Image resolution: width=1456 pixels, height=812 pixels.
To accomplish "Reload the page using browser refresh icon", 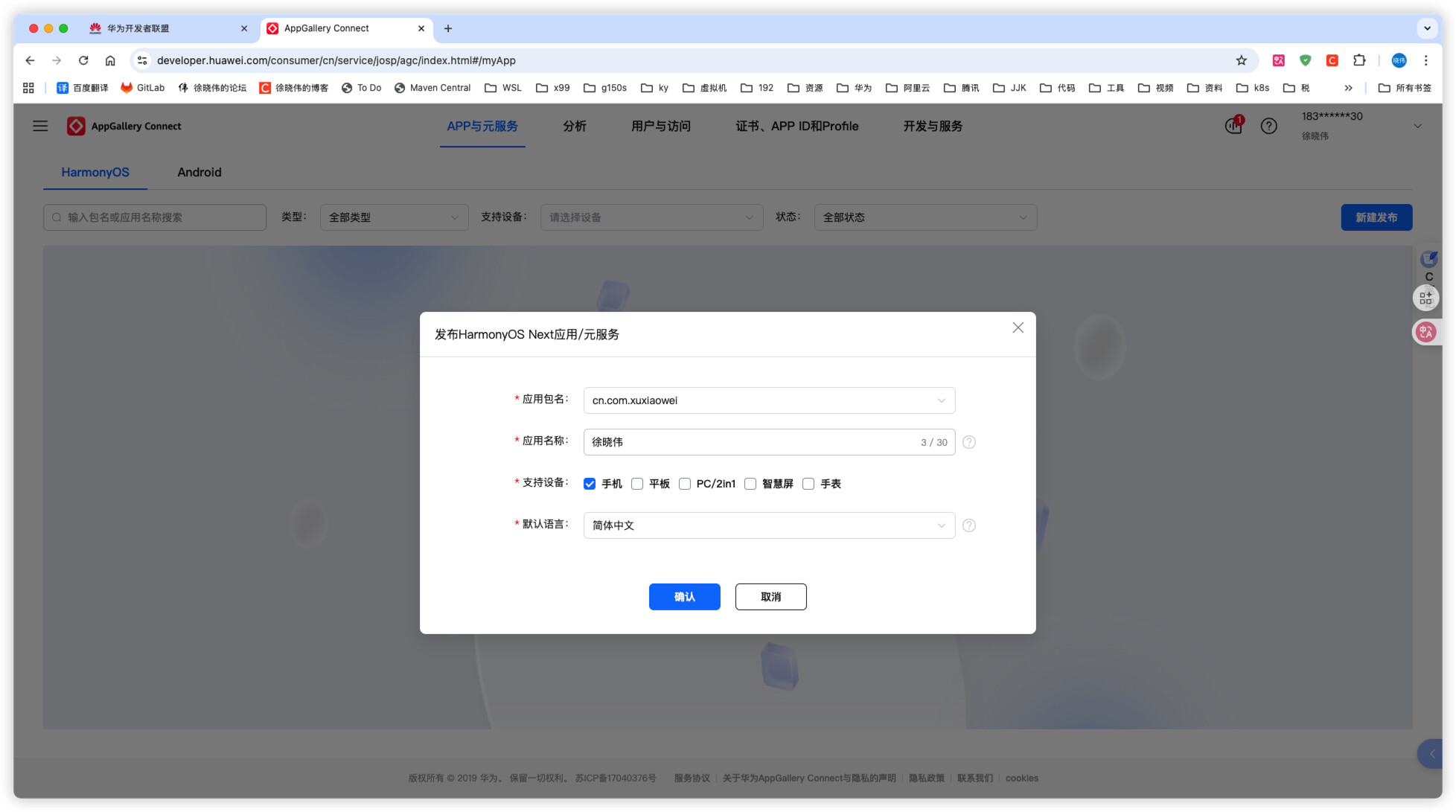I will (83, 60).
